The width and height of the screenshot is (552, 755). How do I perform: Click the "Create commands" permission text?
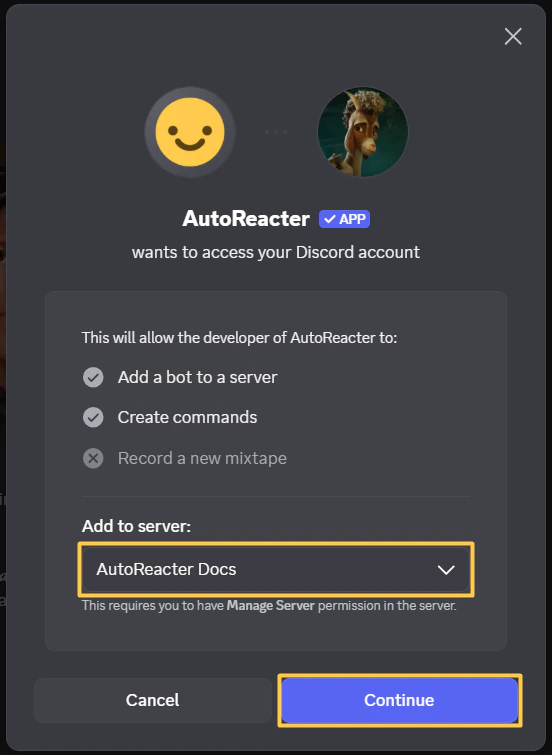click(187, 417)
